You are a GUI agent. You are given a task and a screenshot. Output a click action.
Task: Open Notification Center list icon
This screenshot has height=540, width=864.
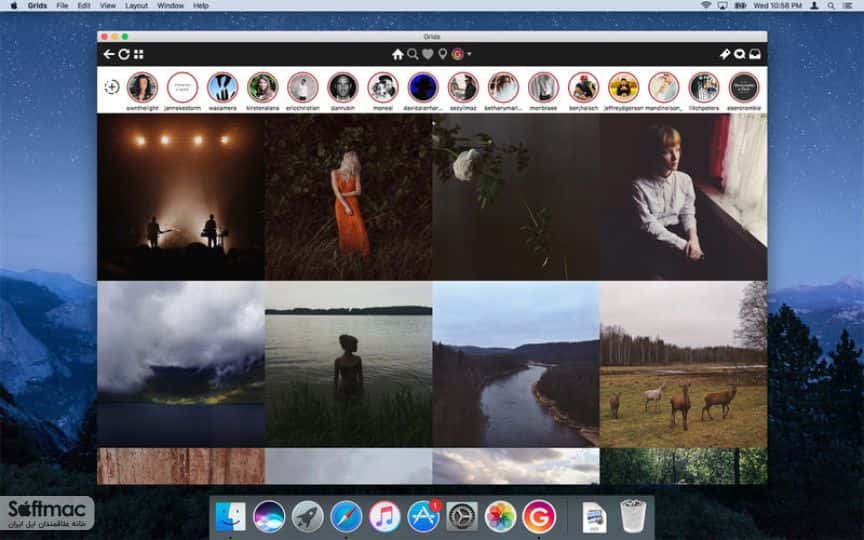coord(847,6)
